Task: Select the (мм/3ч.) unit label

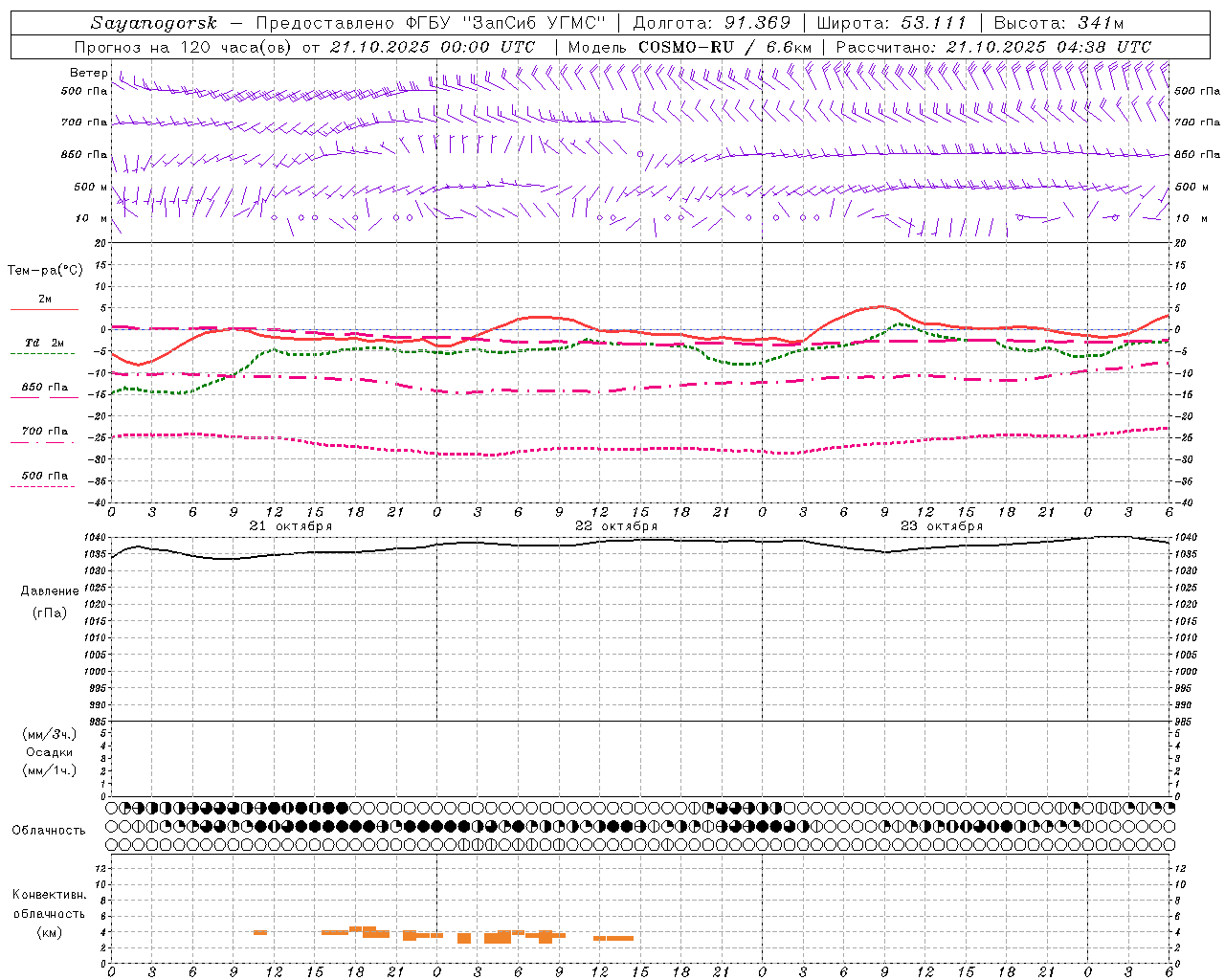Action: pos(50,735)
